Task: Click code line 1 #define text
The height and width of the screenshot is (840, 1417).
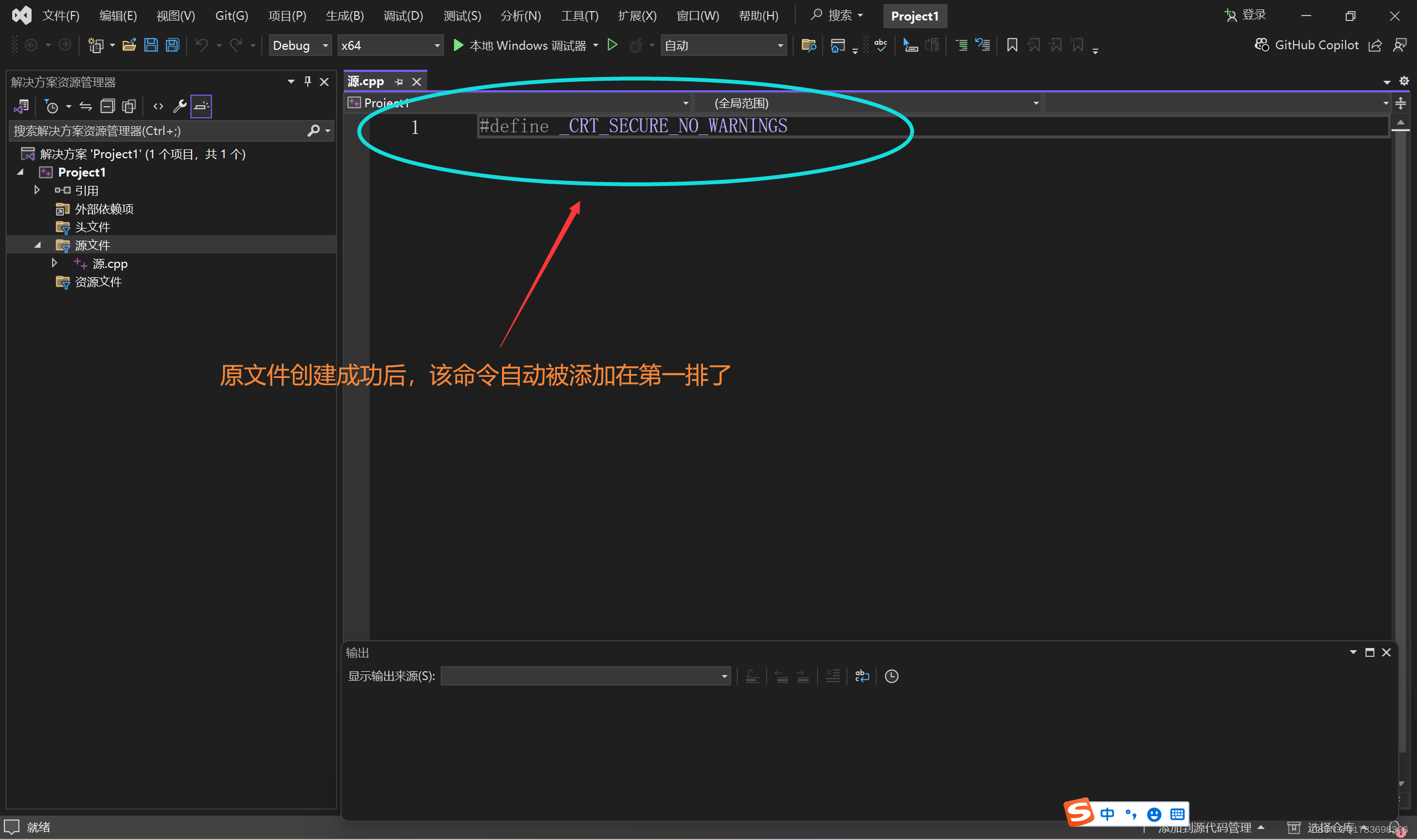Action: (x=633, y=126)
